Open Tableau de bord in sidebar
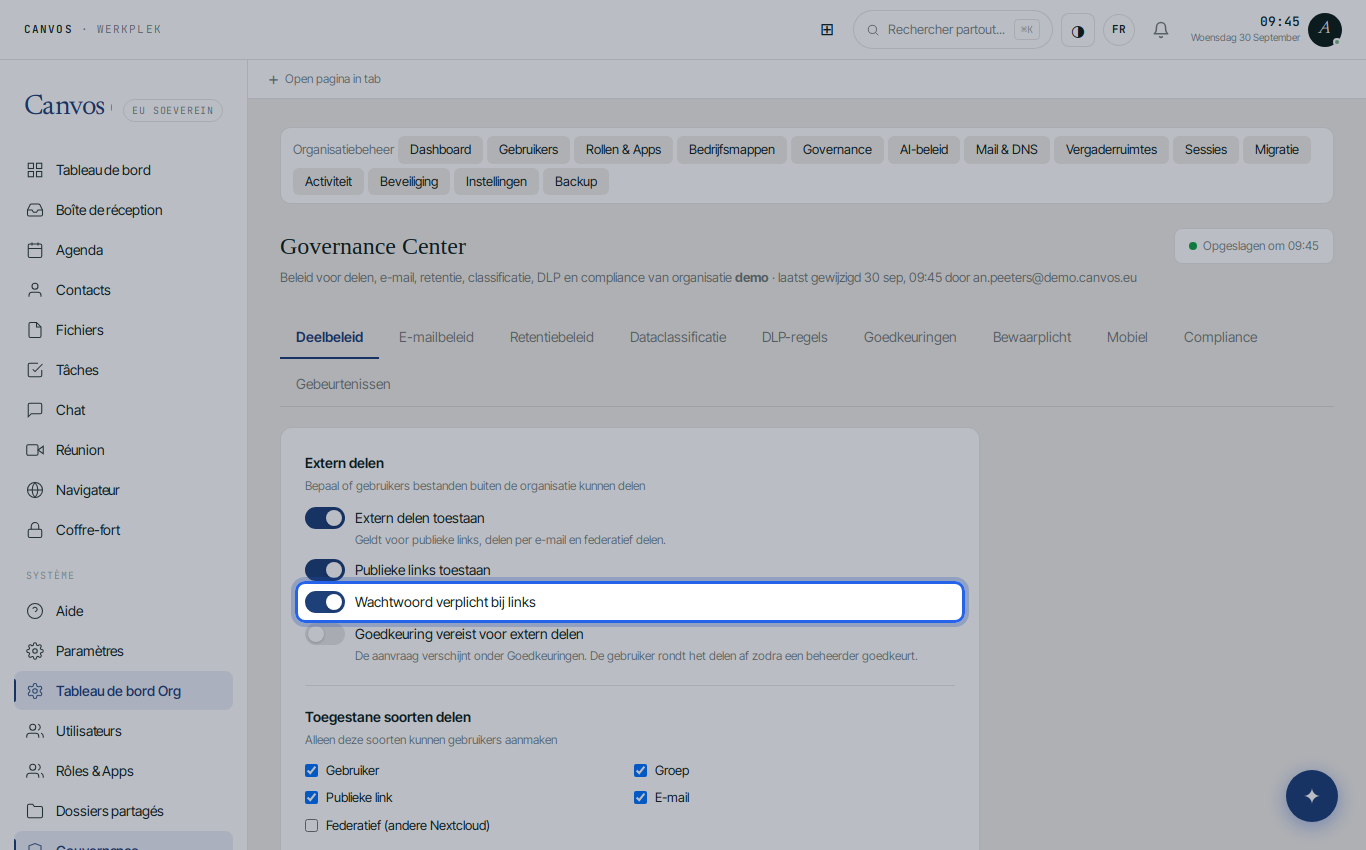 [x=124, y=170]
